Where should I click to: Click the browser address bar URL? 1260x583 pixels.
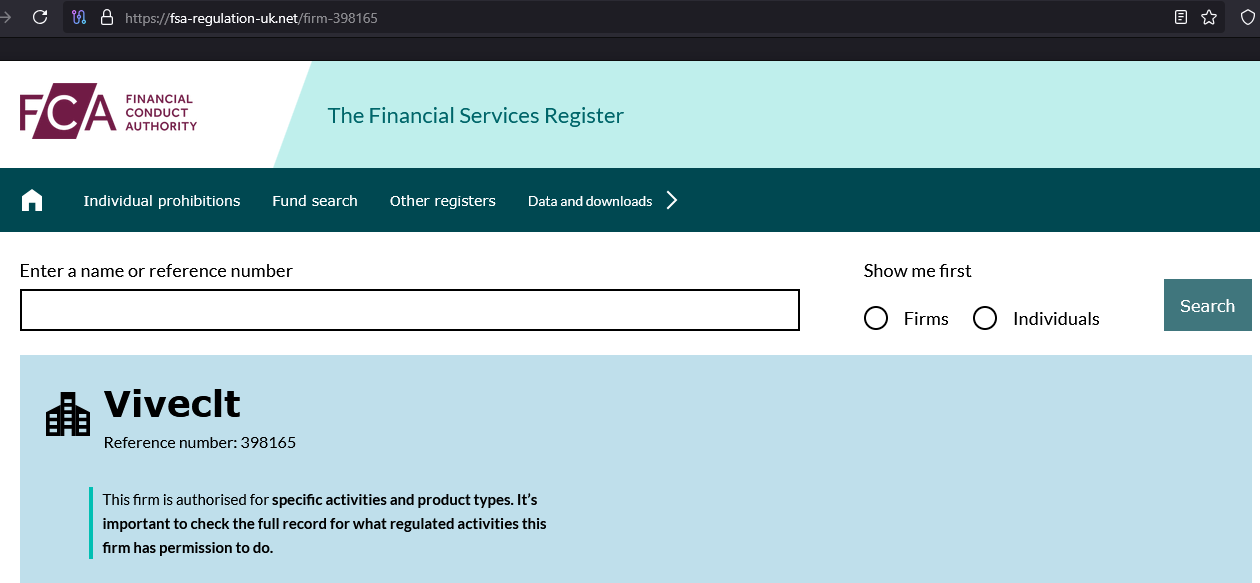coord(251,18)
